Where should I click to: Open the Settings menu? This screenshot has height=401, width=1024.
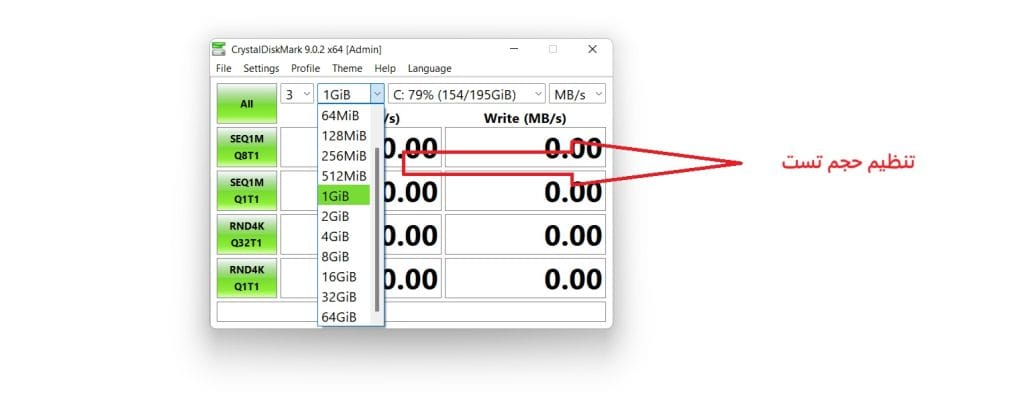[261, 69]
